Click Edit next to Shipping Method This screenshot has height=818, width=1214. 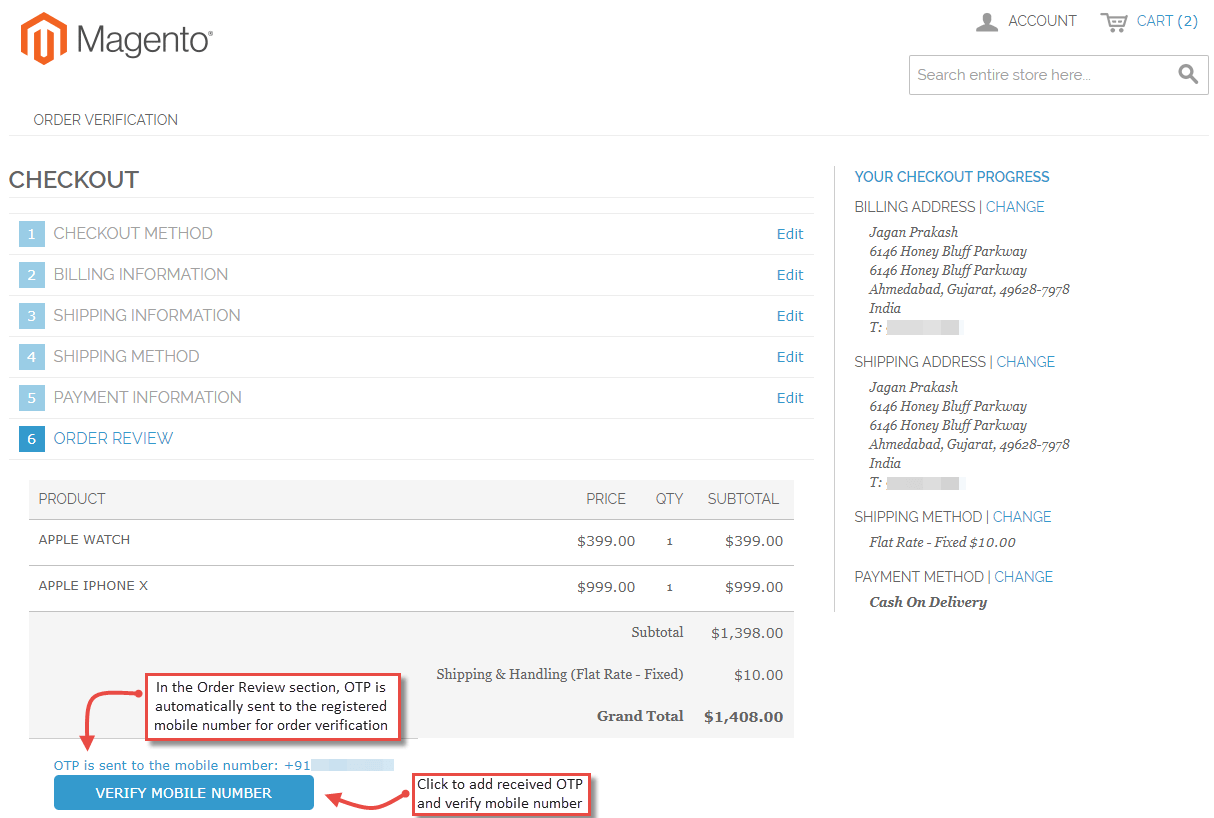tap(790, 356)
